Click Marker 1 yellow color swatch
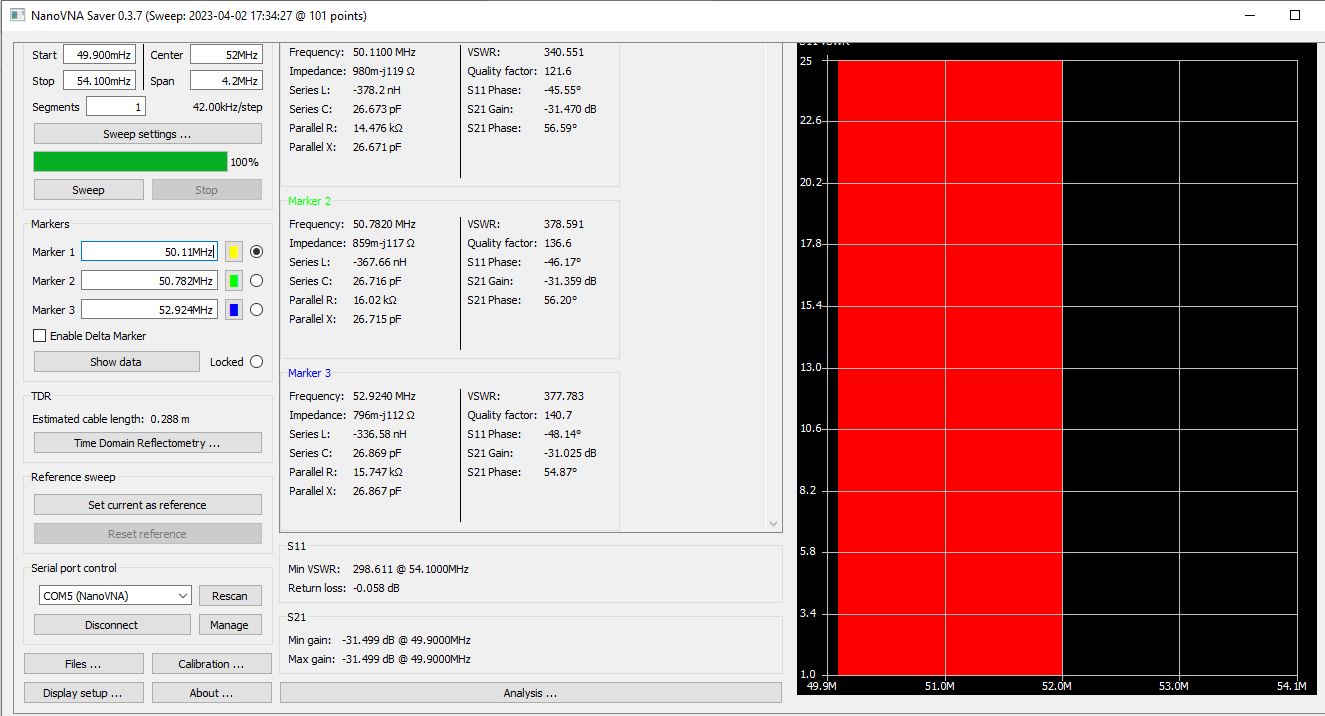 tap(234, 252)
